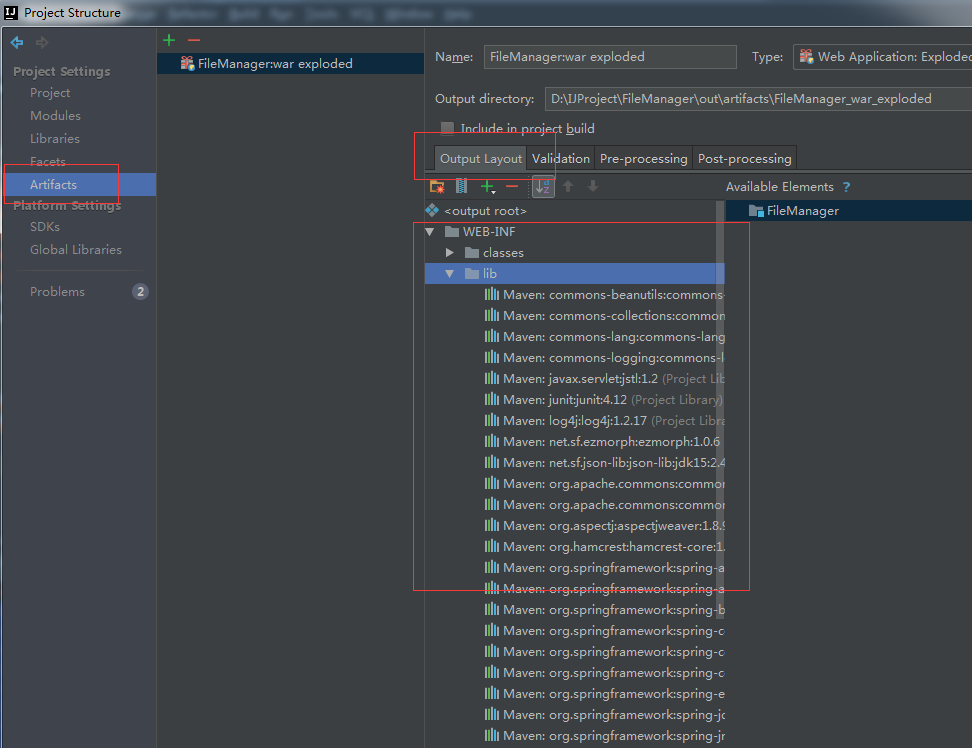Expand the classes folder node

click(450, 253)
